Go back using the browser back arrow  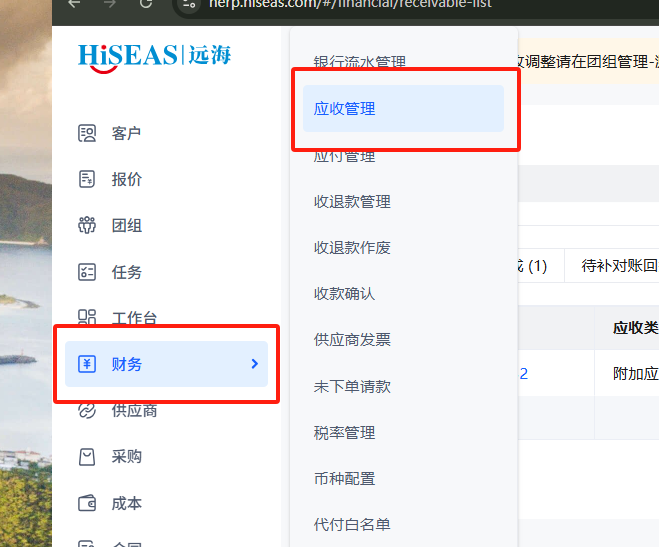click(74, 4)
